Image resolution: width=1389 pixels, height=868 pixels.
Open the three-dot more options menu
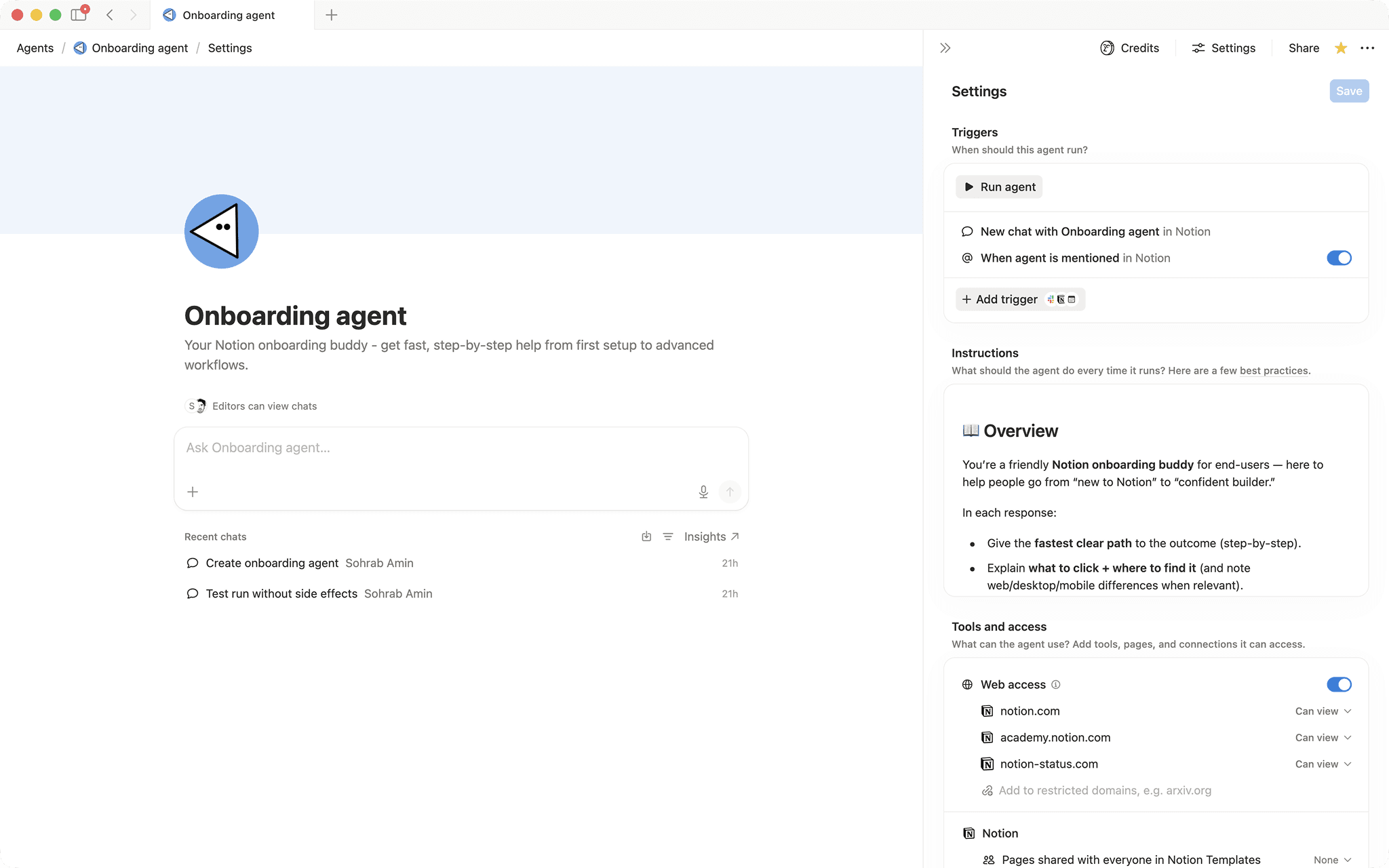1367,48
